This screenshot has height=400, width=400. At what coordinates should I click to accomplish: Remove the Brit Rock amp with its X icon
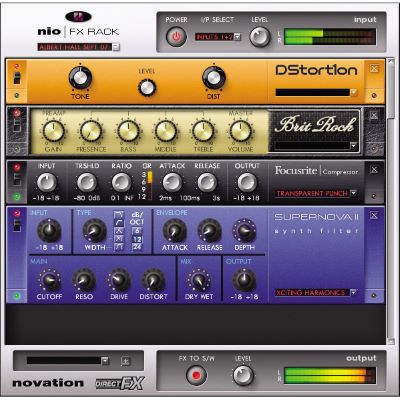tap(374, 115)
